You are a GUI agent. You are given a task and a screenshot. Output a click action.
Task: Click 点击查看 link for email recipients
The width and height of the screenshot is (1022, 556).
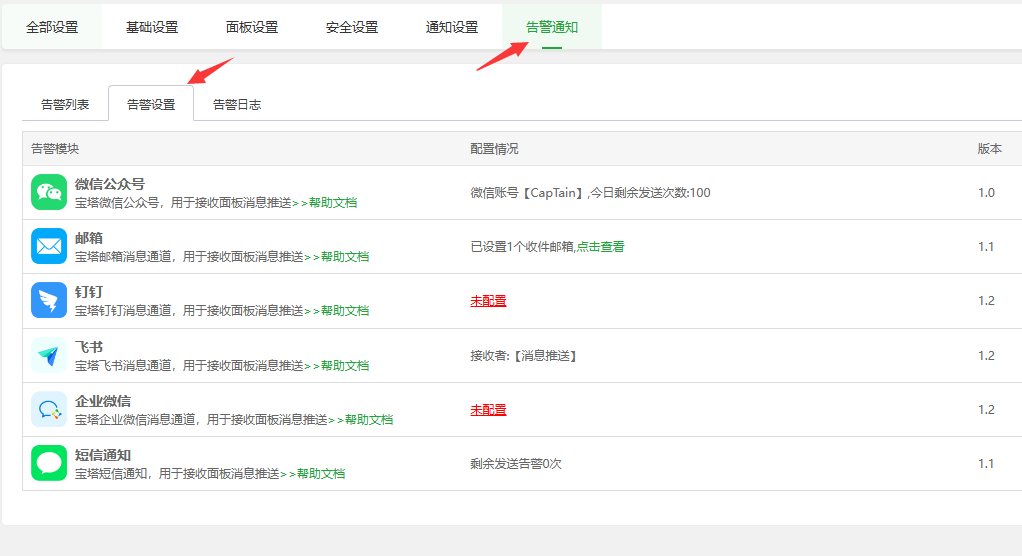coord(600,246)
